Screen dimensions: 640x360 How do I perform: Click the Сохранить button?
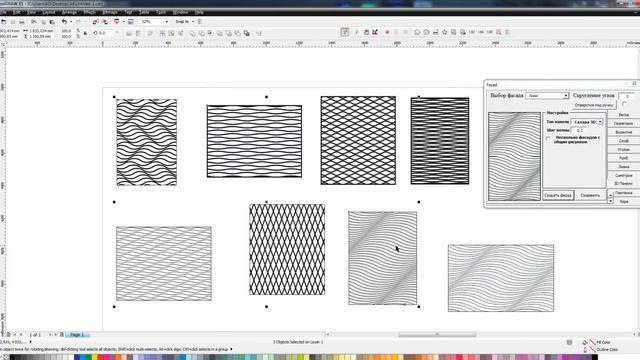tap(590, 196)
